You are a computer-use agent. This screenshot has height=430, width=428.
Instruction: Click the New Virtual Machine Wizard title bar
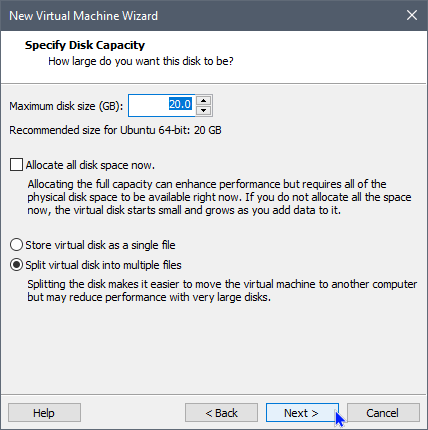point(200,15)
